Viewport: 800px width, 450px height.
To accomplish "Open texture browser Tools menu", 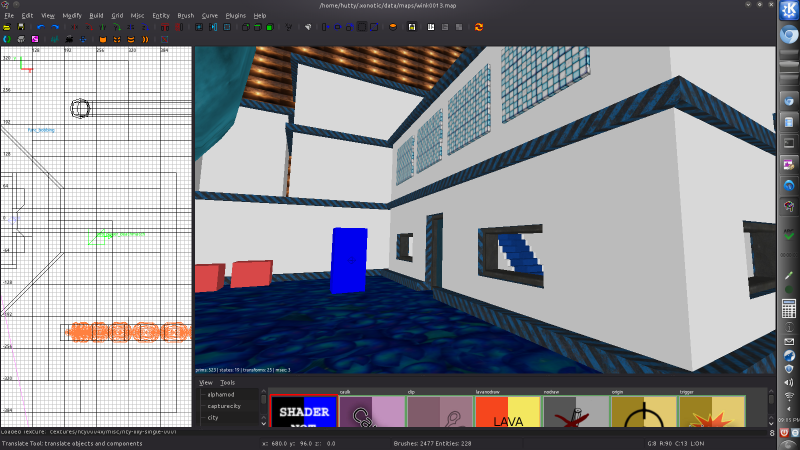I will tap(227, 382).
